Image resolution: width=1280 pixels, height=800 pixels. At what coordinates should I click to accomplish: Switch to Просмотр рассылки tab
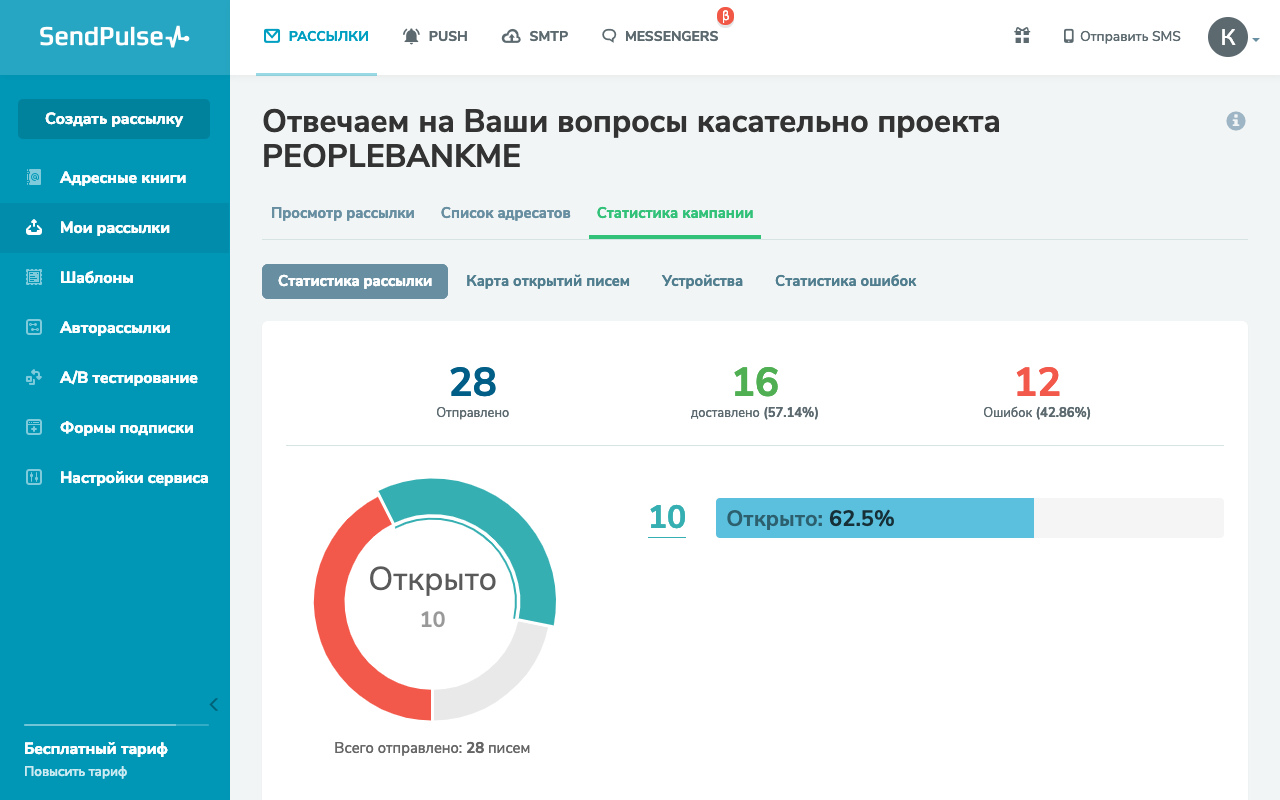point(342,213)
